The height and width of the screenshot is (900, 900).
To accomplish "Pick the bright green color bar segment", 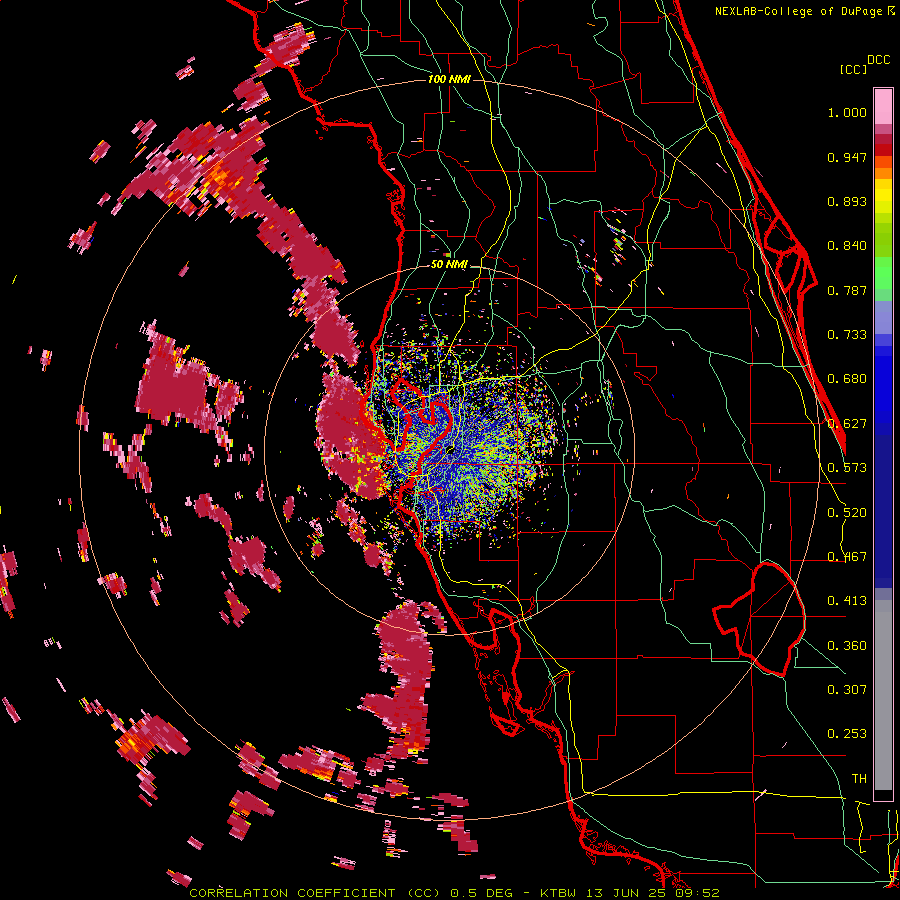I will click(x=883, y=273).
